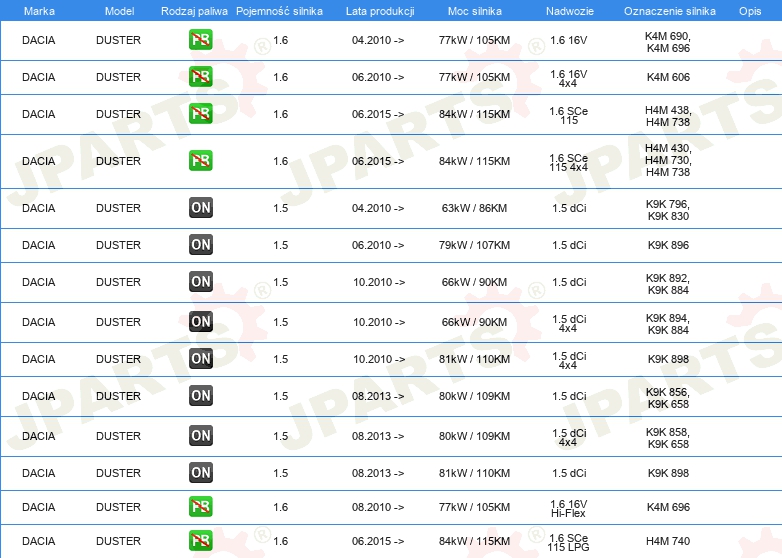Click the petrol icon in the first DUSTER row
This screenshot has height=558, width=782.
point(200,40)
